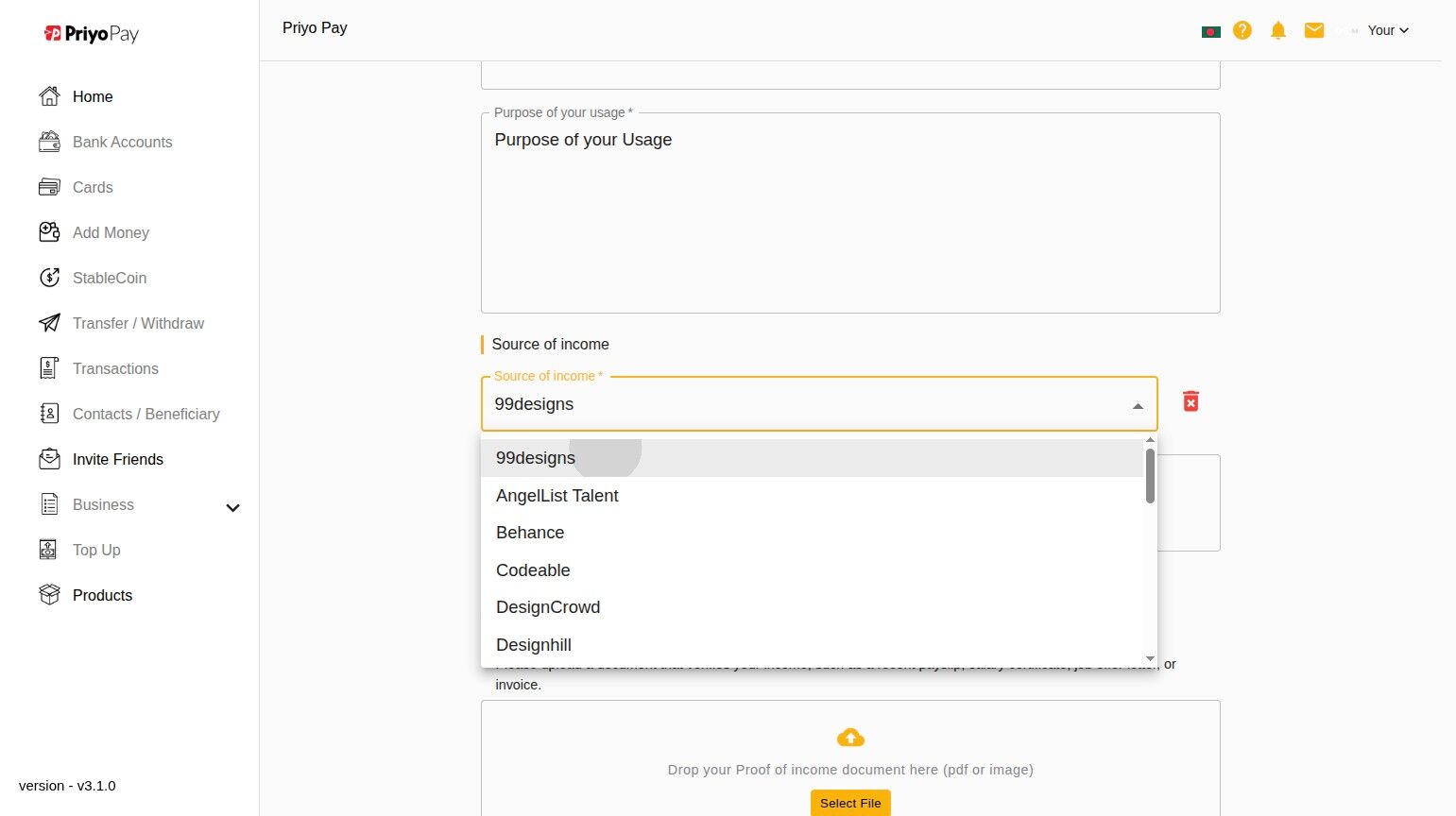Collapse the Source of income dropdown arrow
This screenshot has width=1456, height=816.
coord(1138,406)
